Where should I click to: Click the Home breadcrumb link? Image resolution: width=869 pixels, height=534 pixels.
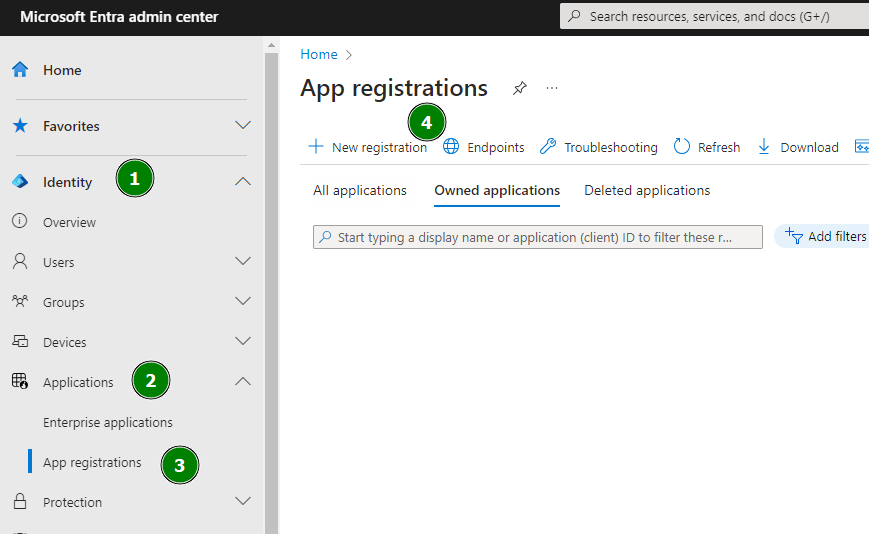(319, 54)
